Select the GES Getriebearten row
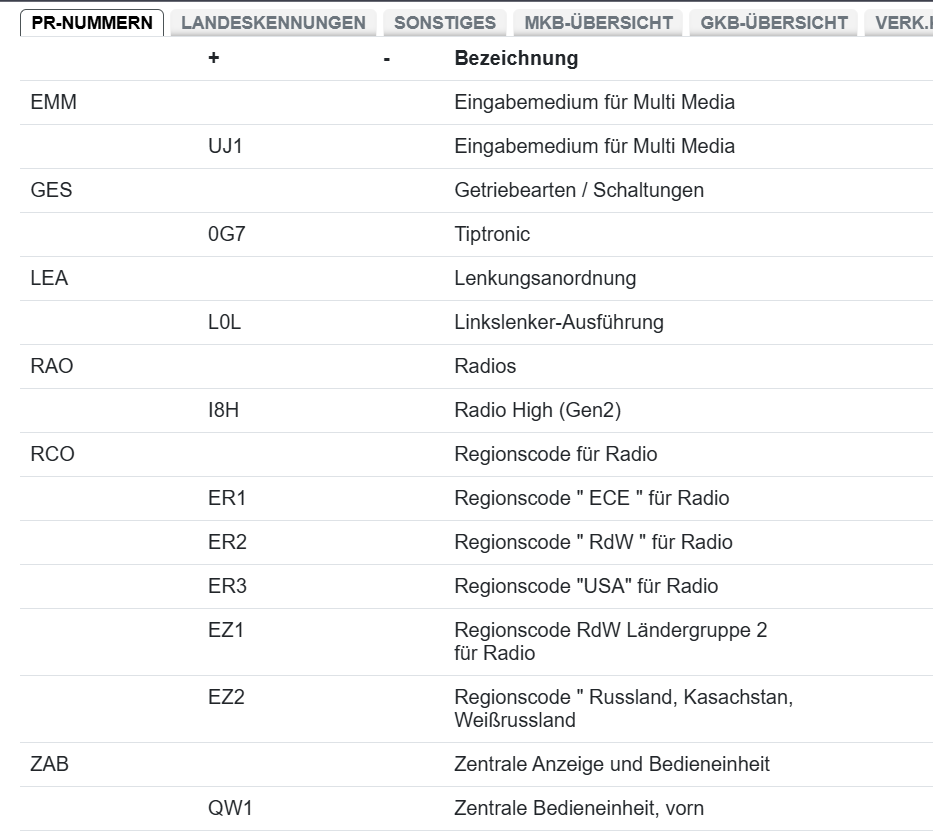This screenshot has height=837, width=933. 476,190
